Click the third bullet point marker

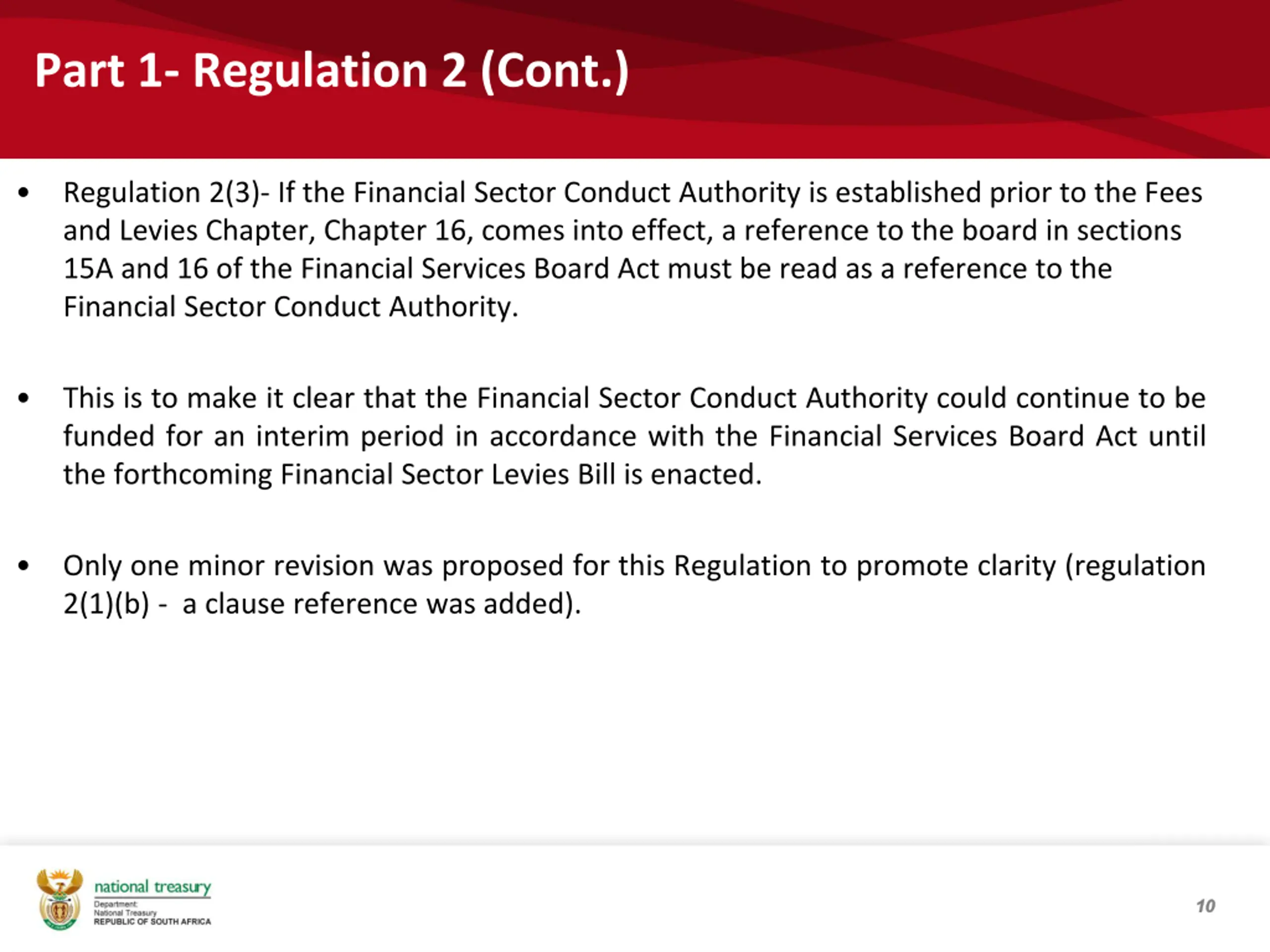pyautogui.click(x=23, y=566)
